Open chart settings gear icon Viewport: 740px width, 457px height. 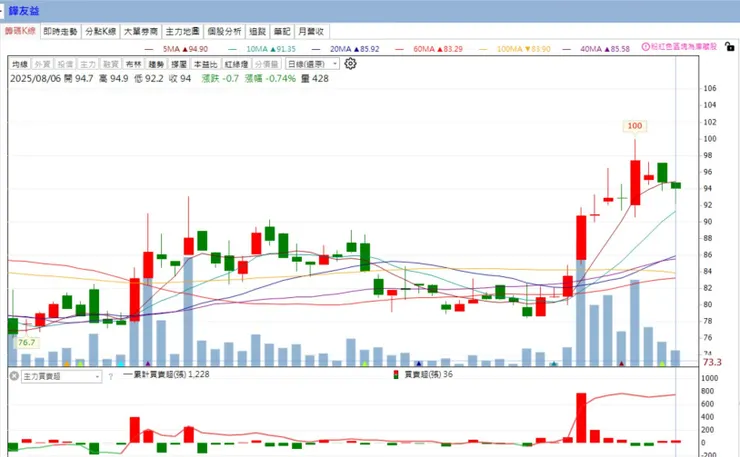point(350,64)
